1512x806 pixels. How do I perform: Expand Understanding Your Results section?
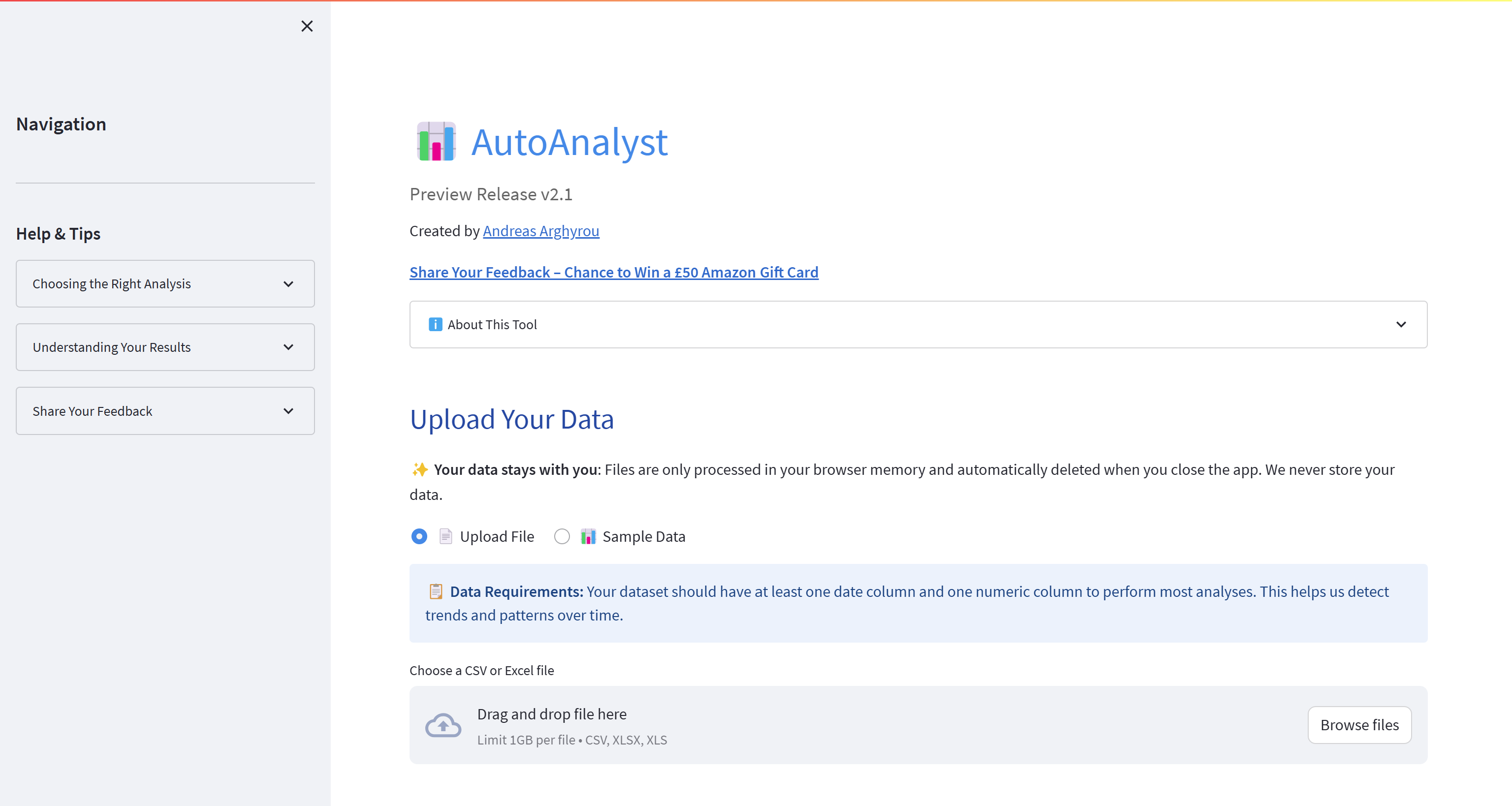(165, 347)
